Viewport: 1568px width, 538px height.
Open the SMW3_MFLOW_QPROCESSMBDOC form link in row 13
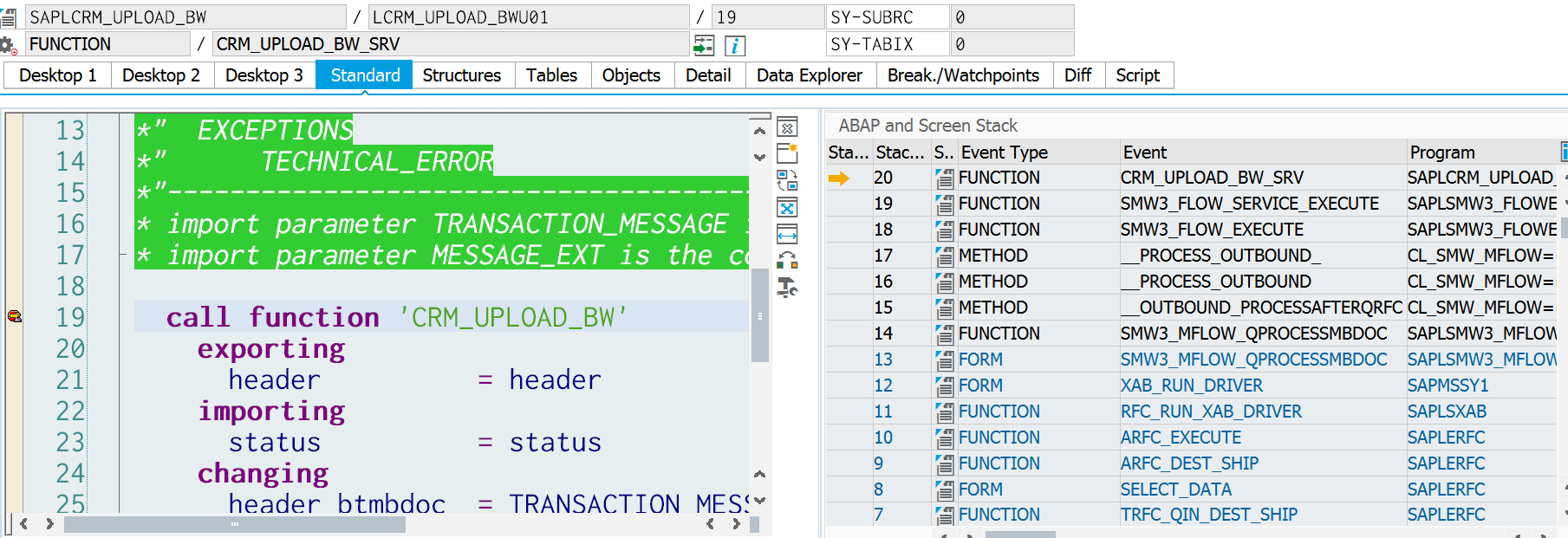tap(1253, 360)
